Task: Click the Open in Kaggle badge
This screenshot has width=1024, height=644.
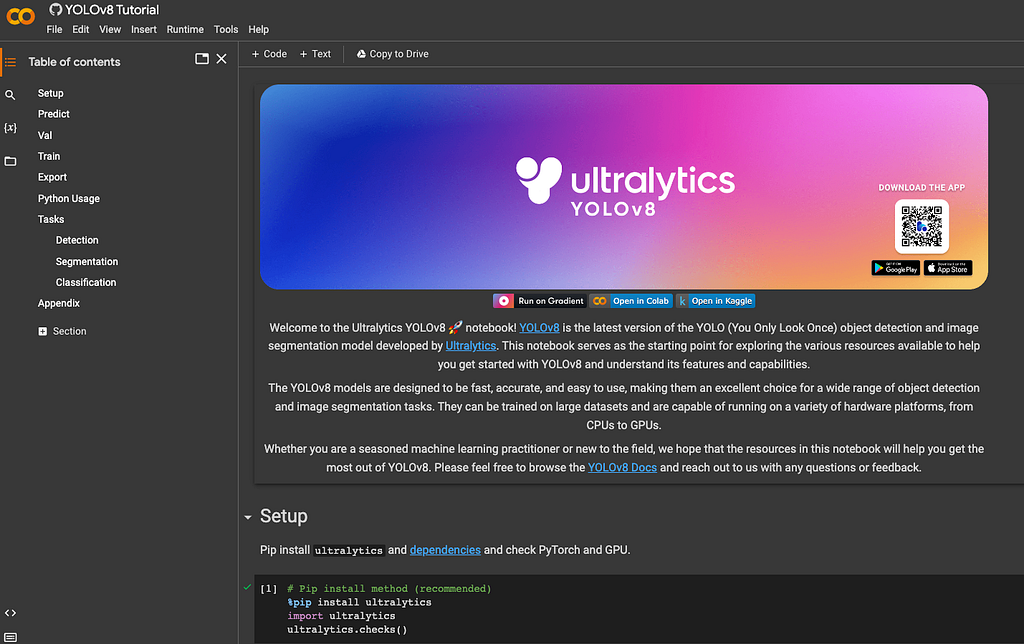Action: click(716, 301)
